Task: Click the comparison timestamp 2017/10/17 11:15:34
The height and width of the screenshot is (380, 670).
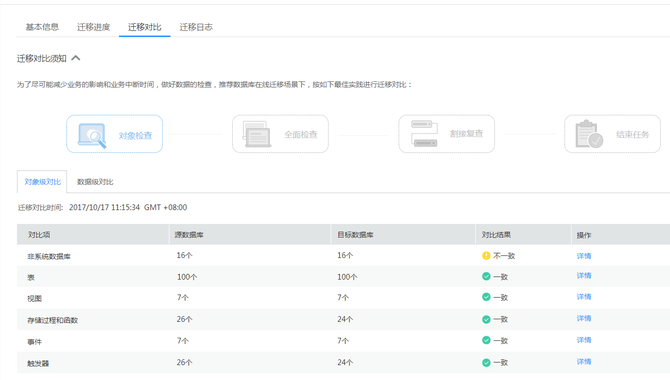Action: click(104, 207)
